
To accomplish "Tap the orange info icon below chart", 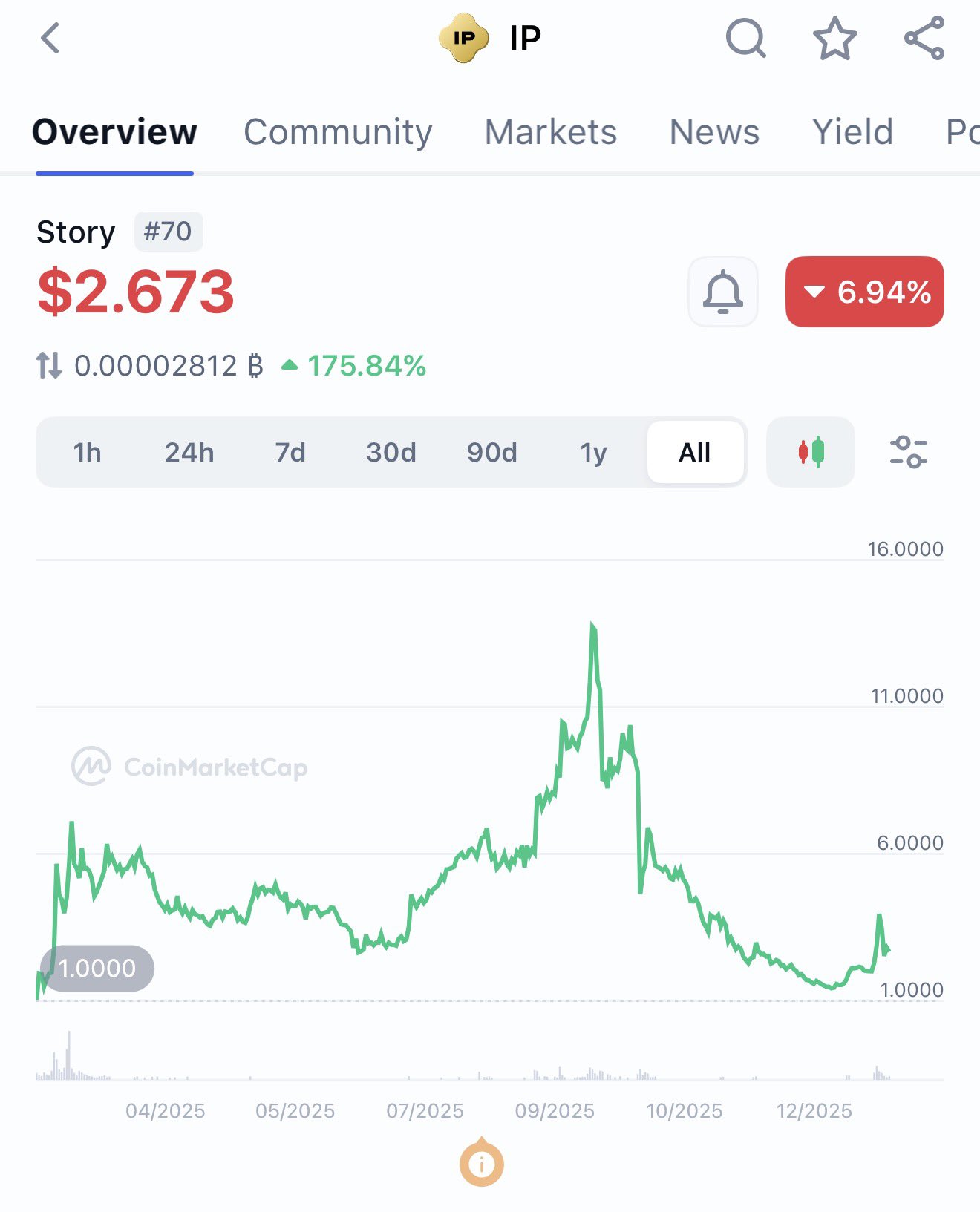I will (x=481, y=1164).
